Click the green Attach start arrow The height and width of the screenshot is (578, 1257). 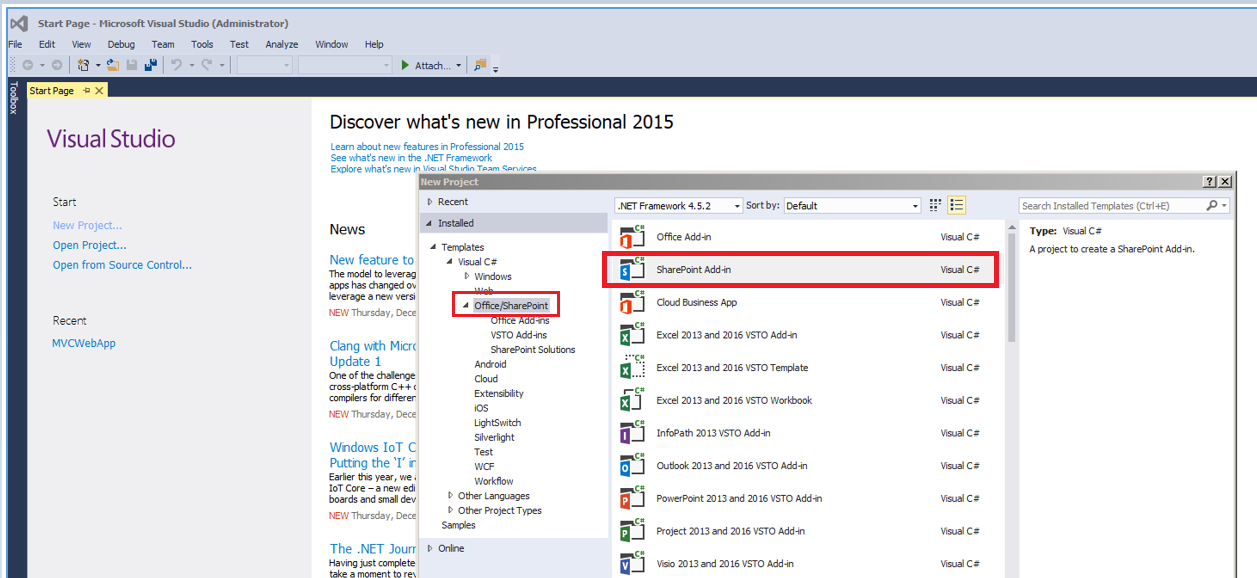(405, 65)
